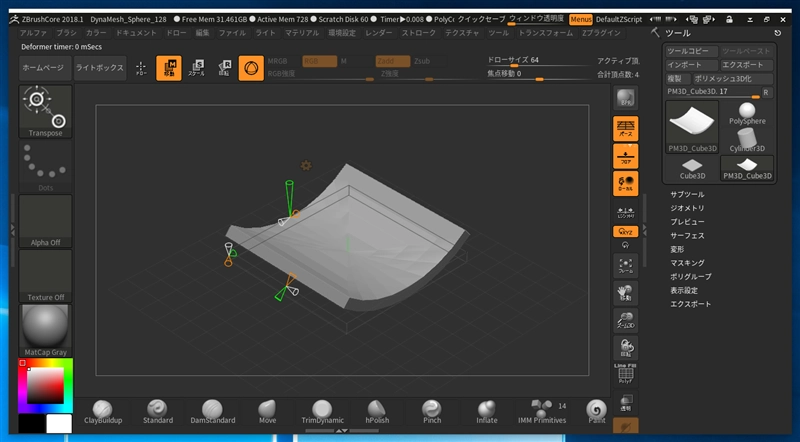Open the Transpose brush selector
This screenshot has width=800, height=442.
(45, 111)
